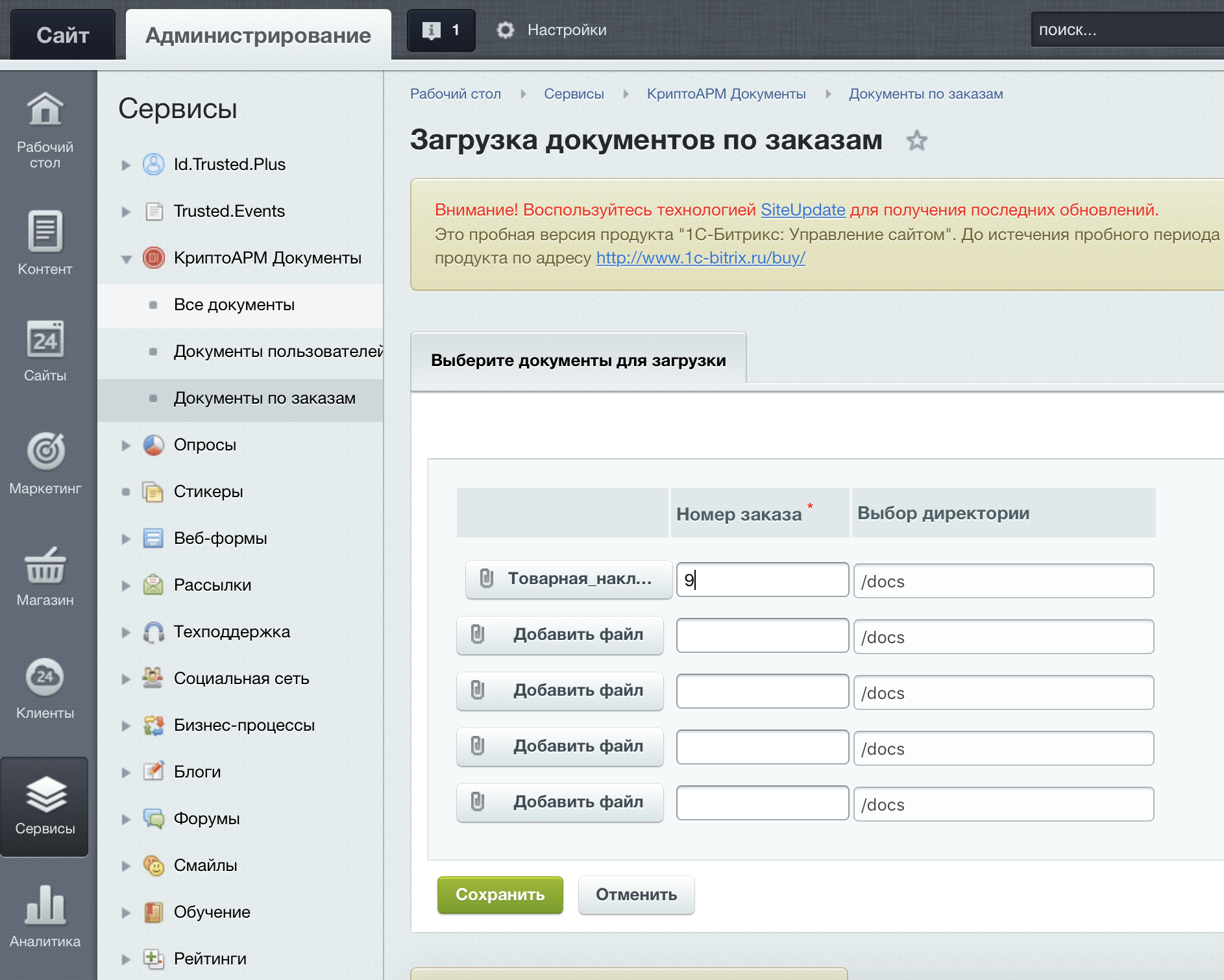Mark page as favorite with star icon
The width and height of the screenshot is (1224, 980).
[917, 140]
